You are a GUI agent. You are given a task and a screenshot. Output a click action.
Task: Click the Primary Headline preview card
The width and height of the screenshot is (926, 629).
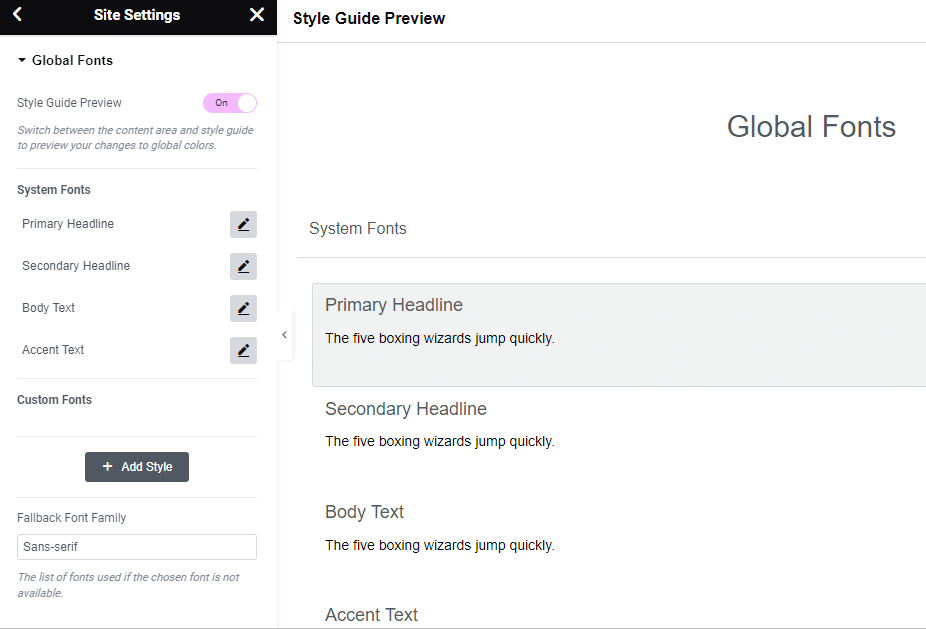pyautogui.click(x=619, y=335)
